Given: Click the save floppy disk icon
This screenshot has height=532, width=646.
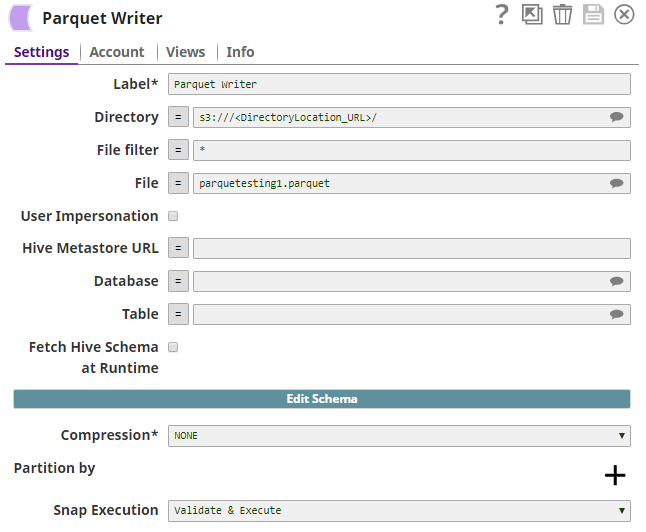Looking at the screenshot, I should 593,14.
